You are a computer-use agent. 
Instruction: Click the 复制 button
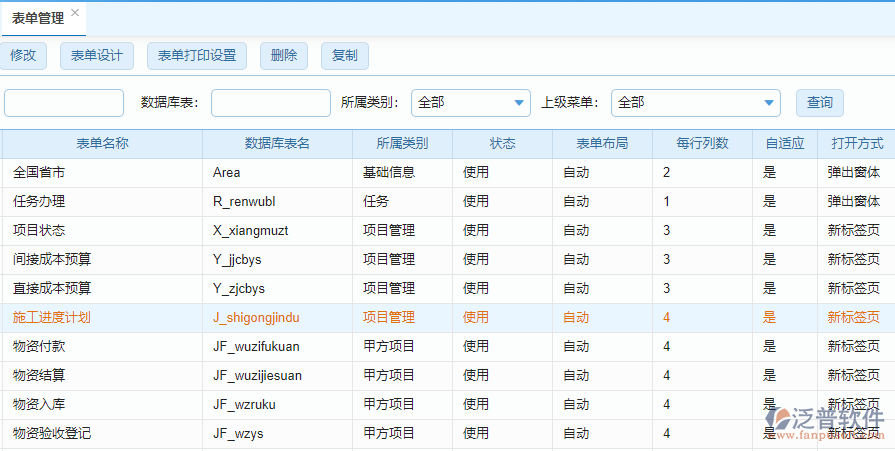(x=344, y=56)
